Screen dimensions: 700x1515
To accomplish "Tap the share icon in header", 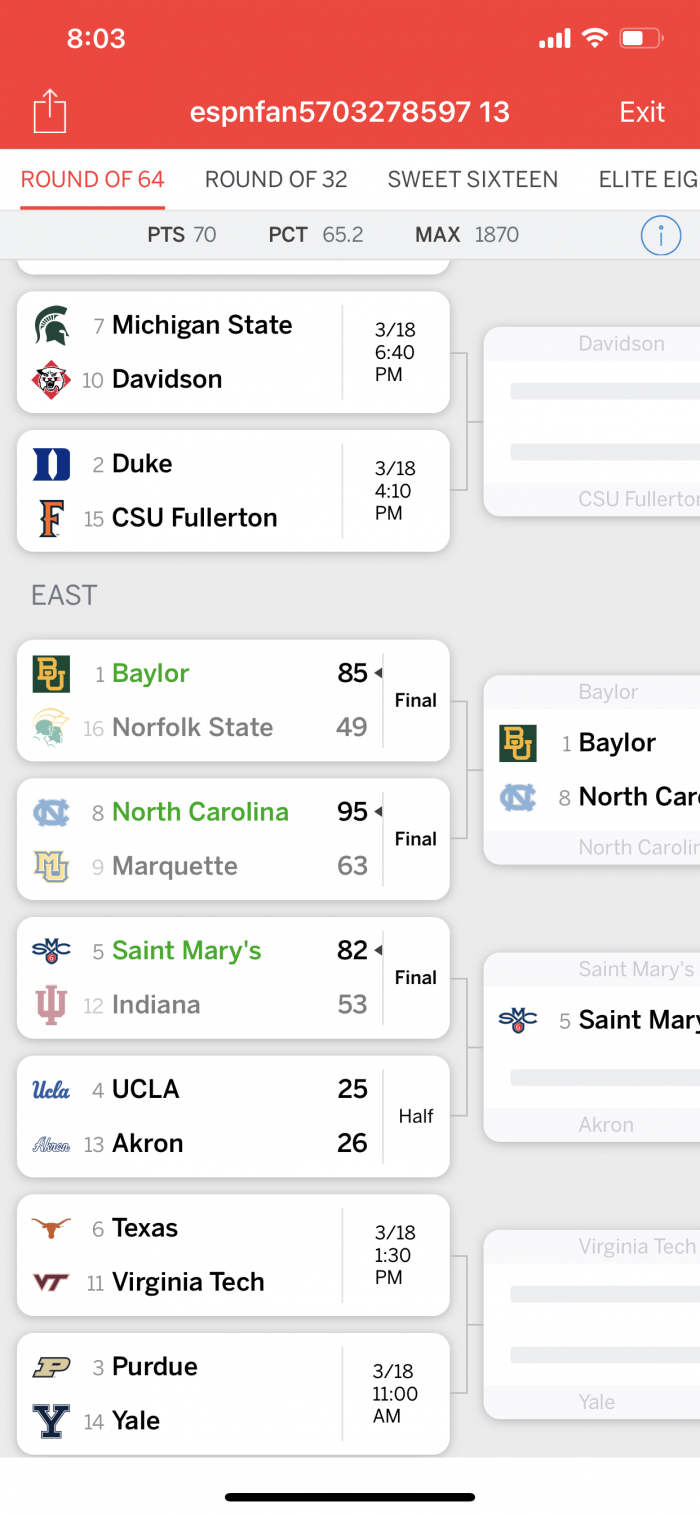I will 50,111.
